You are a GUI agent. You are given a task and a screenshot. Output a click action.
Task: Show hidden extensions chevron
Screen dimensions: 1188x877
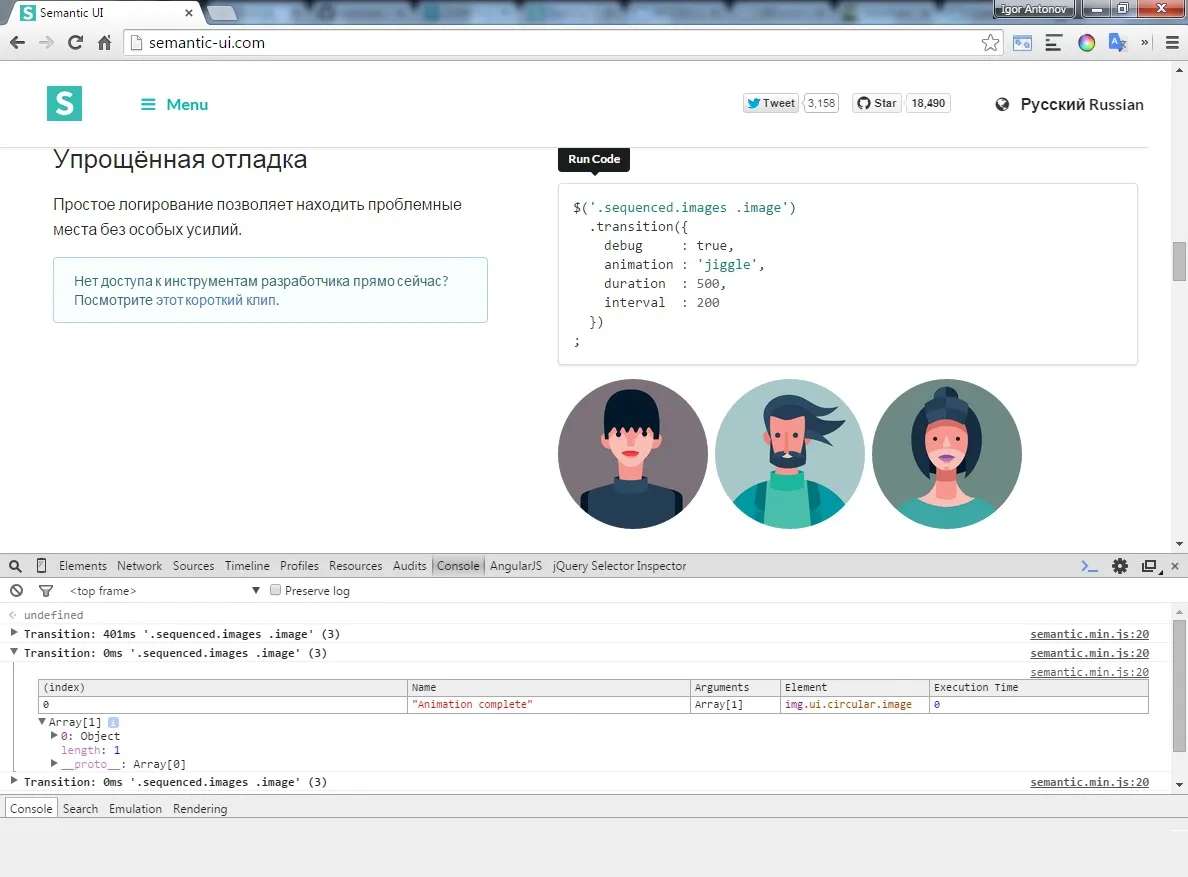1145,43
